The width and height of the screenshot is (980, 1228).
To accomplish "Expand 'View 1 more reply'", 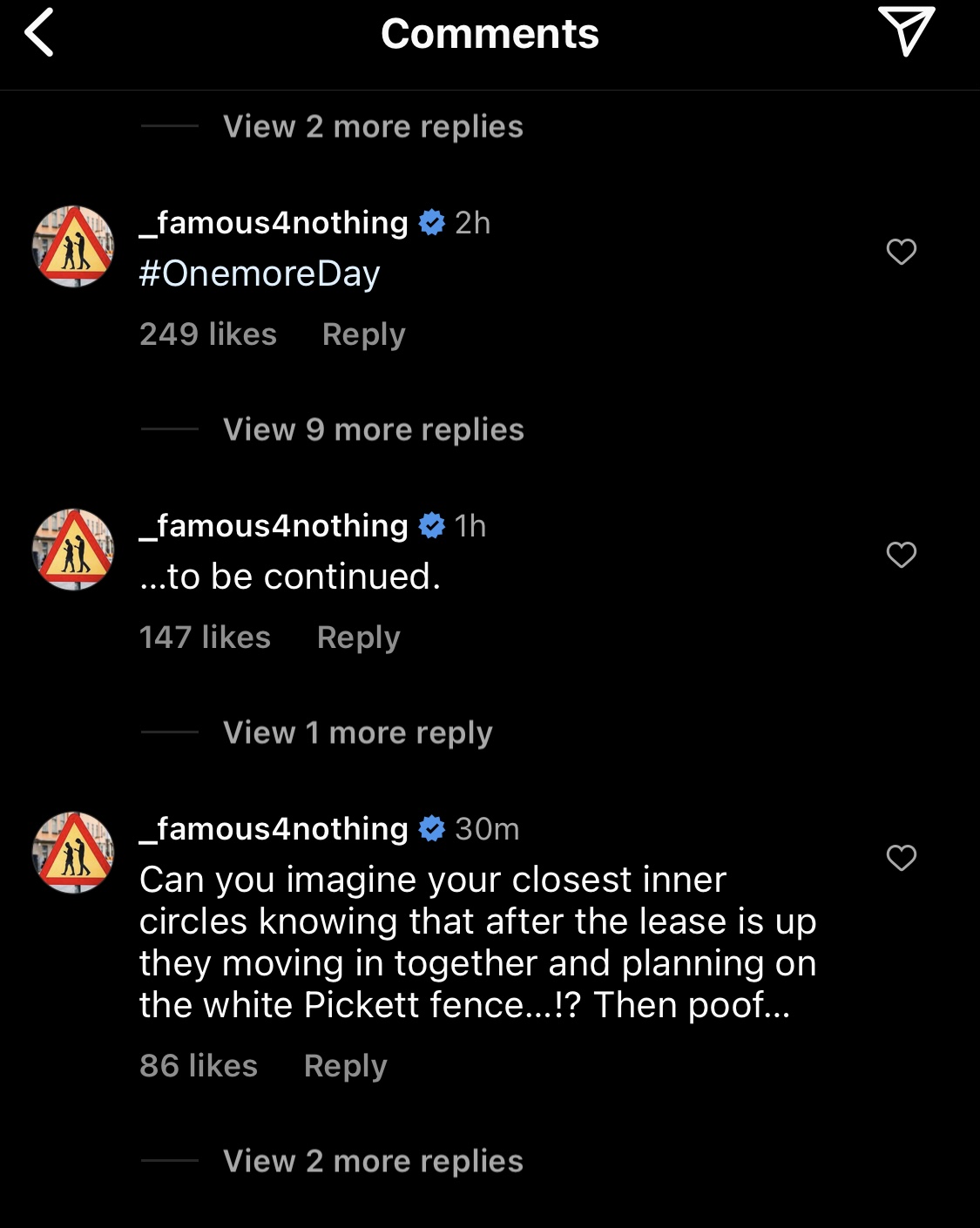I will [358, 732].
